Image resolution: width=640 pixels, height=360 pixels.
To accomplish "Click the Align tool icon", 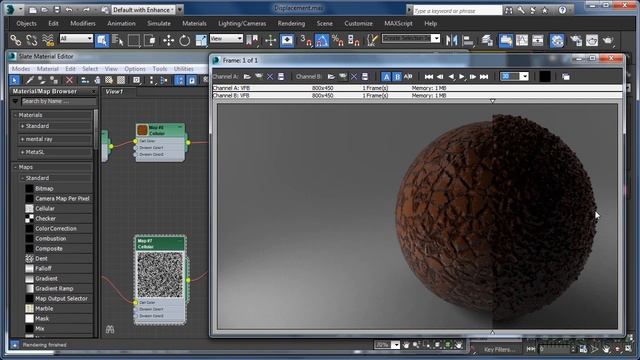I will (x=468, y=40).
